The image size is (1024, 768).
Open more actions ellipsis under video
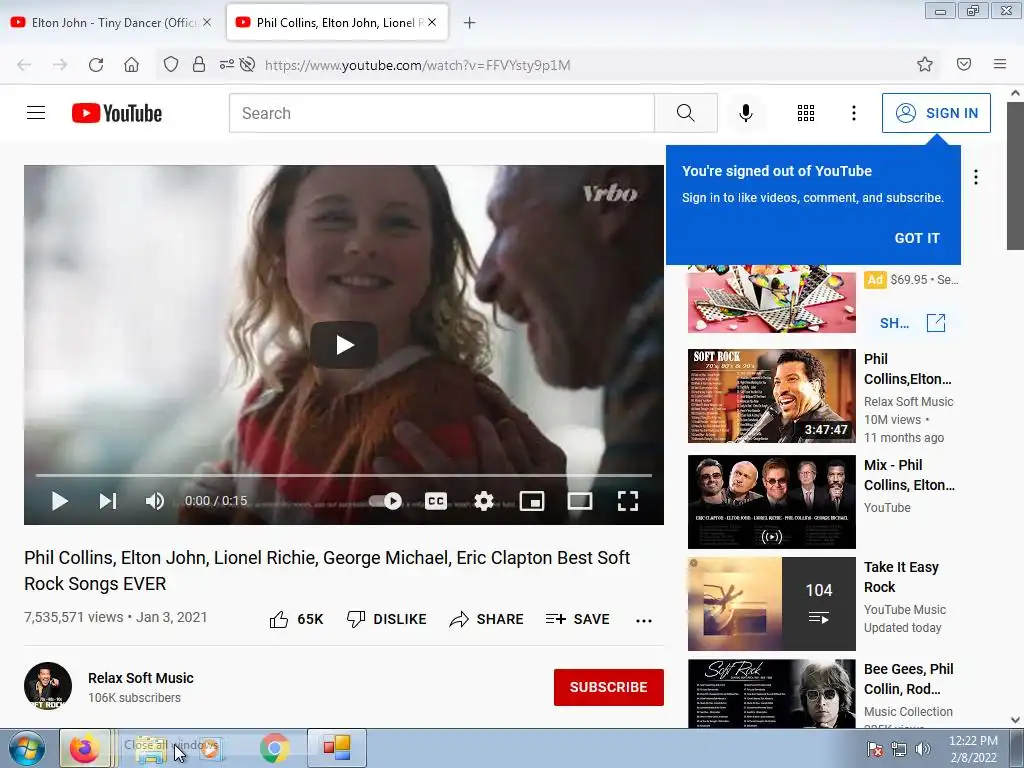click(644, 620)
